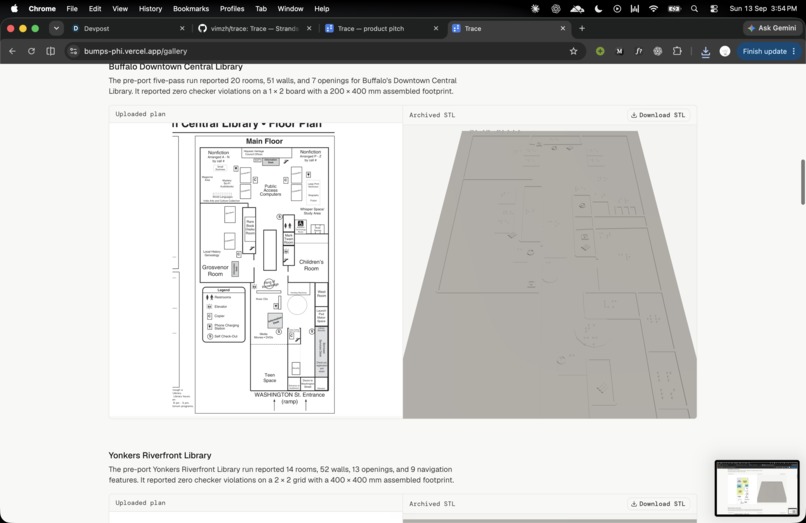Click the first Archived STL label
The image size is (806, 523).
point(432,115)
